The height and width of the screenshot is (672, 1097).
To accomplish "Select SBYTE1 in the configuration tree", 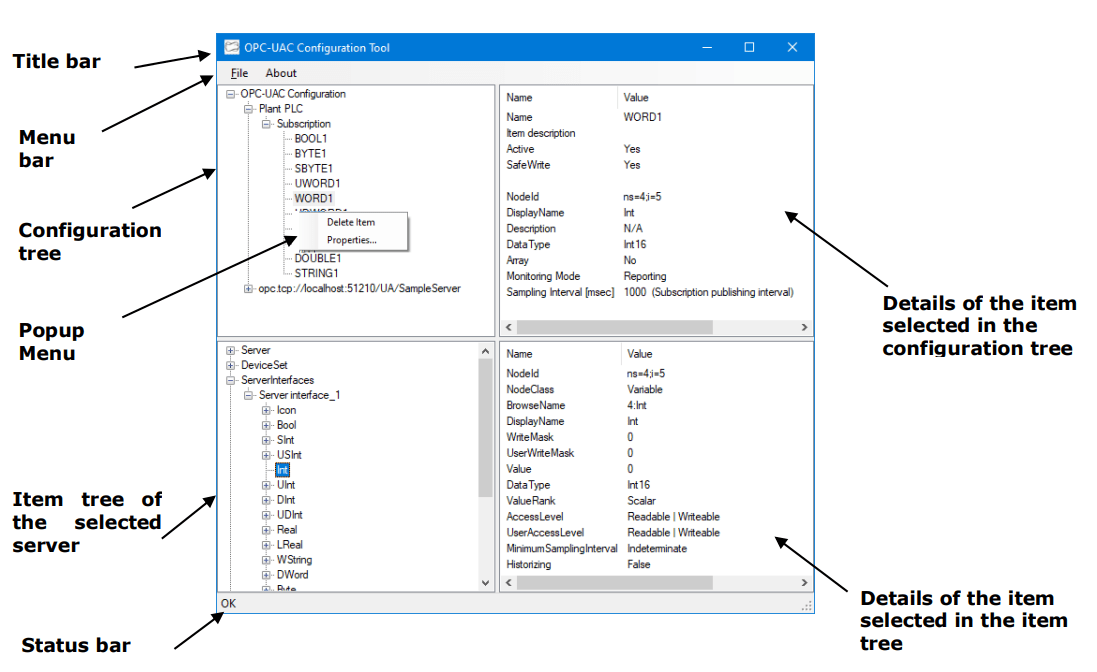I will [313, 169].
